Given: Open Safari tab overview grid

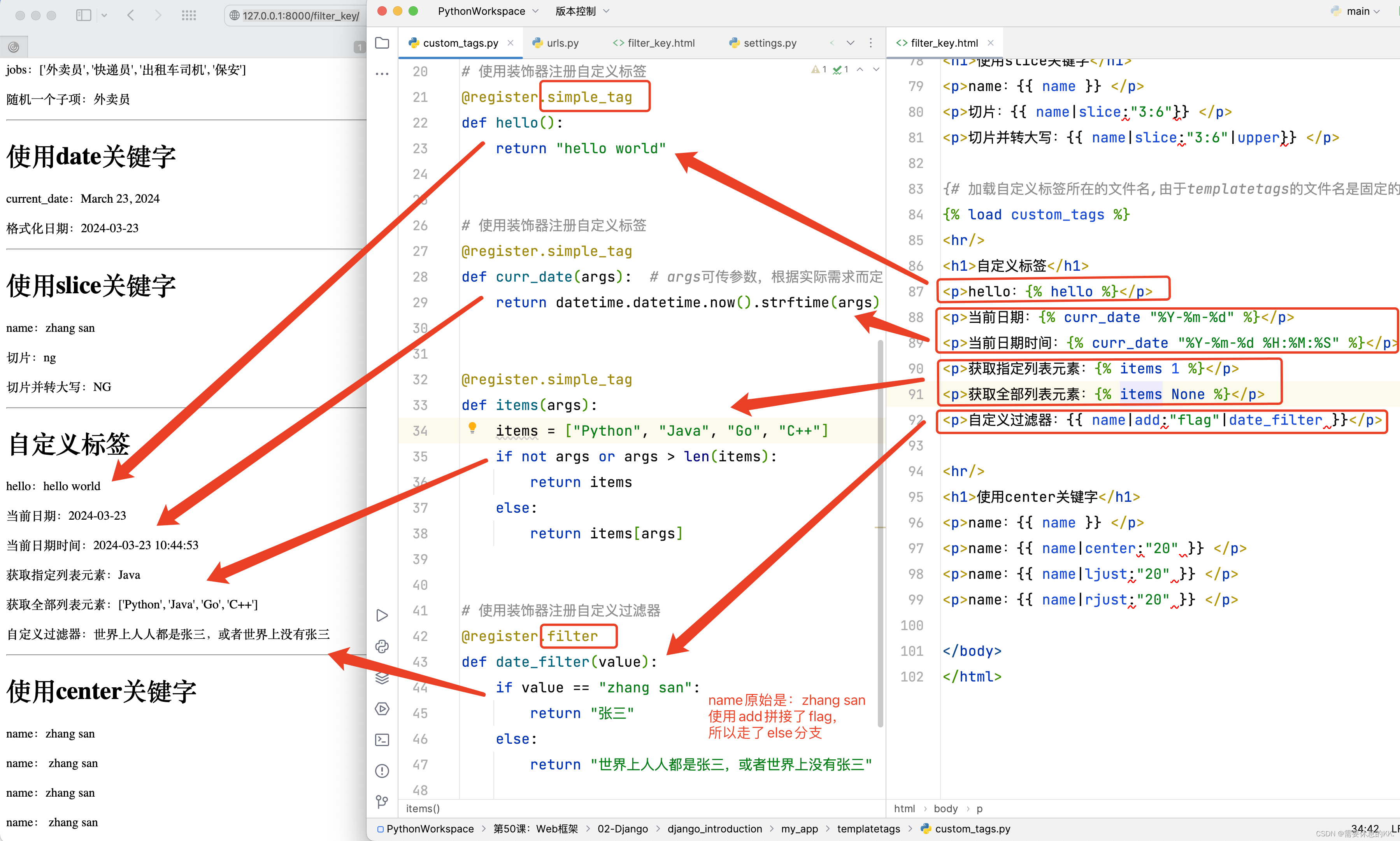Looking at the screenshot, I should pyautogui.click(x=189, y=15).
